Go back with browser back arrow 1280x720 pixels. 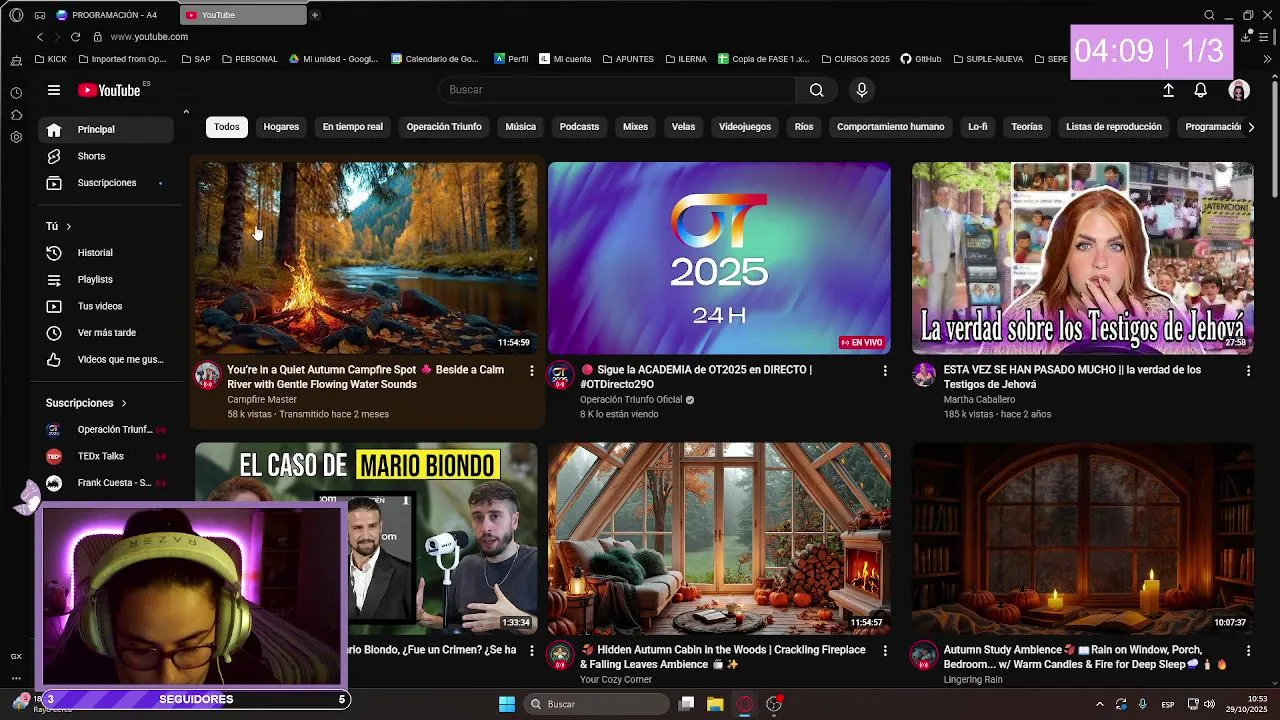pyautogui.click(x=40, y=37)
